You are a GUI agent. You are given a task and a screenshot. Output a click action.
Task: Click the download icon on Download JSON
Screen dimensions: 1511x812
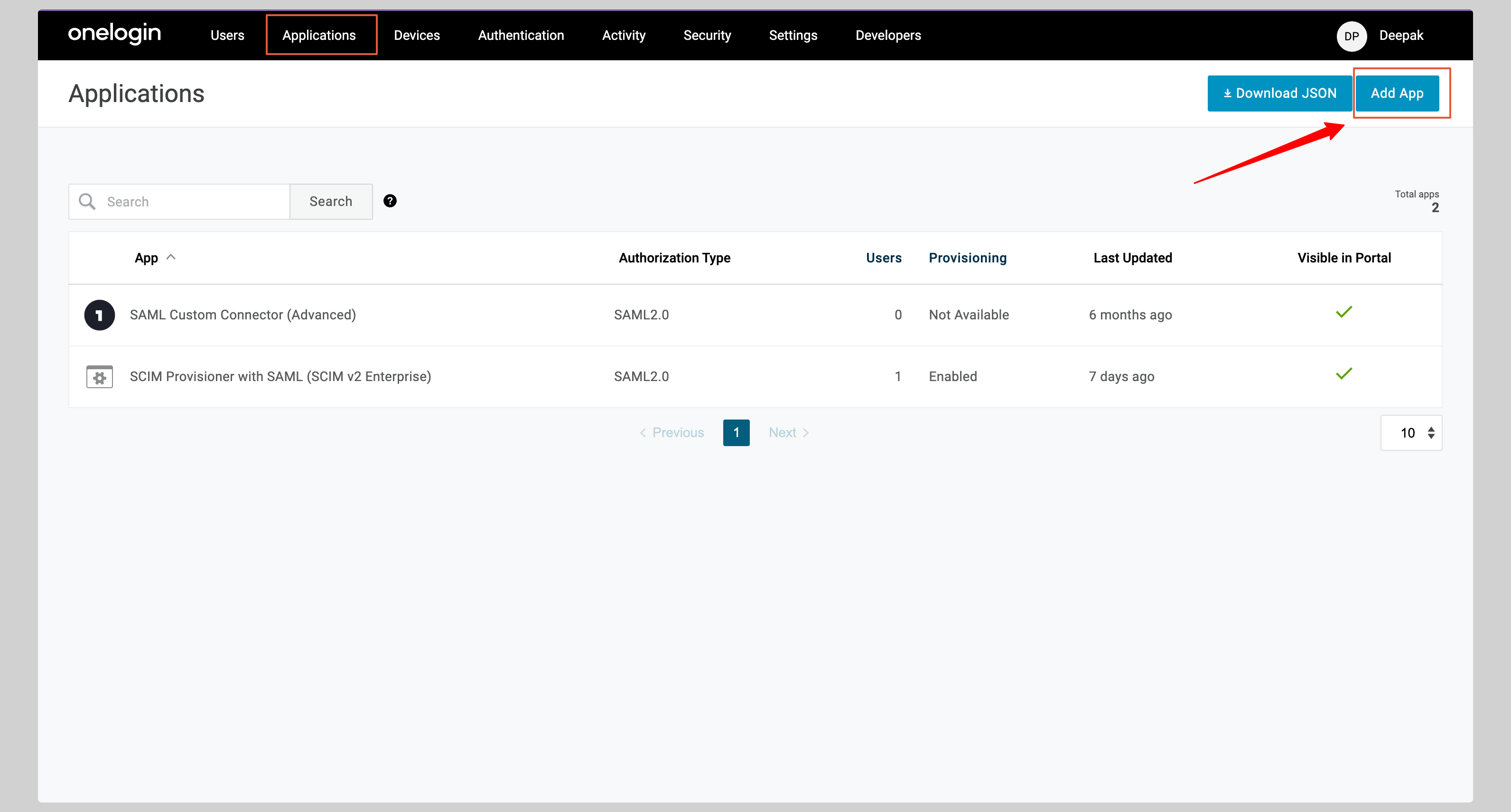1227,93
